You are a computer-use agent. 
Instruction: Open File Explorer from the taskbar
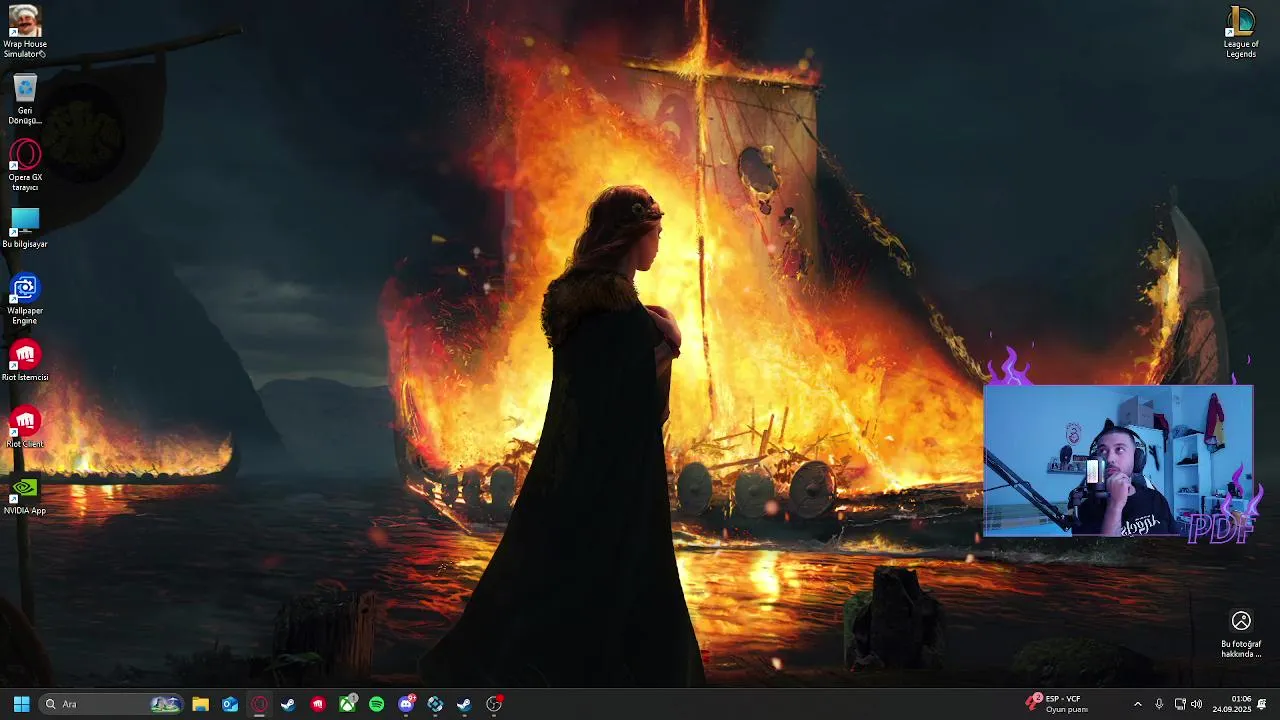[x=200, y=704]
